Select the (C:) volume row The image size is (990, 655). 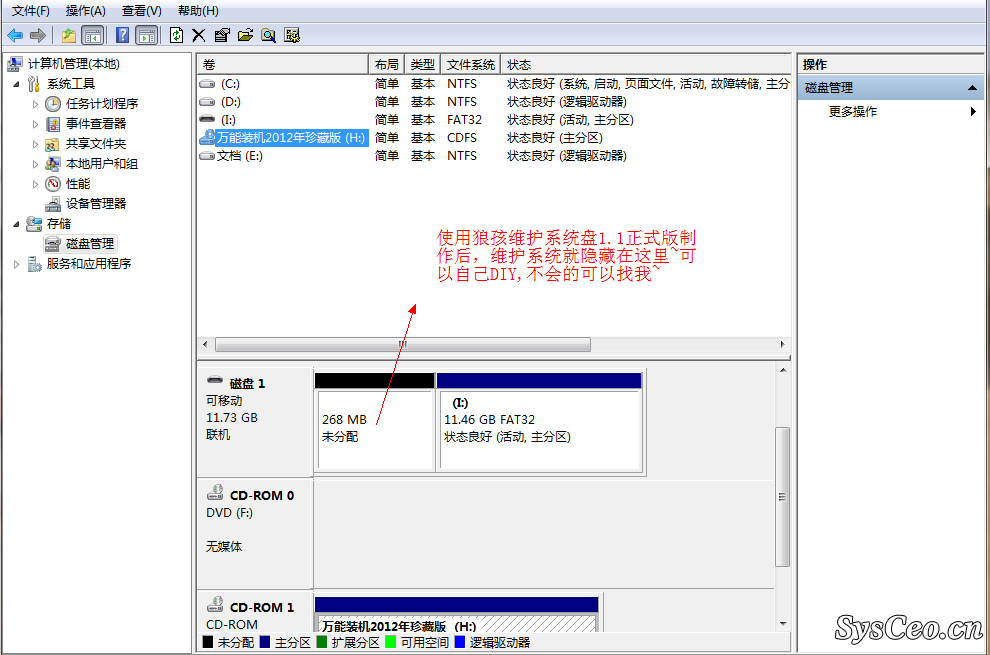[x=494, y=83]
